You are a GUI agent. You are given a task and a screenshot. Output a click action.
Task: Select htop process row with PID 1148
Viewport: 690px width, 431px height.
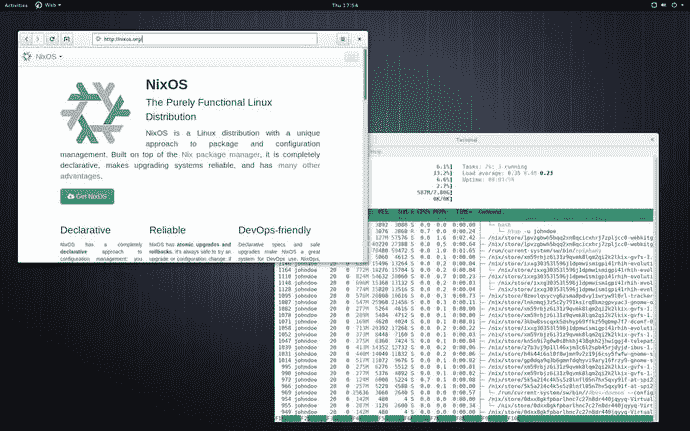(464, 283)
